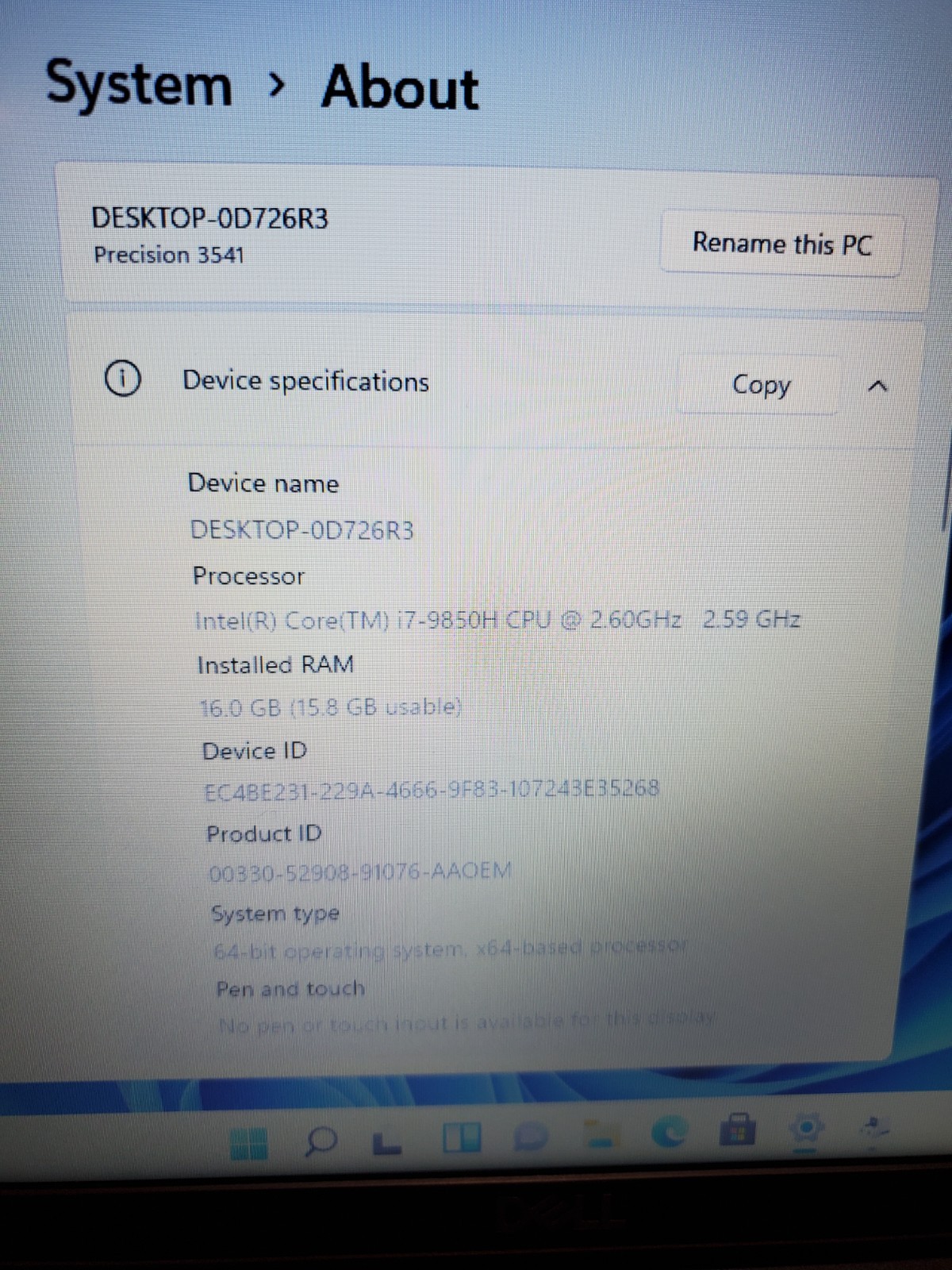Open Microsoft Store from taskbar
This screenshot has width=952, height=1270.
(737, 1130)
